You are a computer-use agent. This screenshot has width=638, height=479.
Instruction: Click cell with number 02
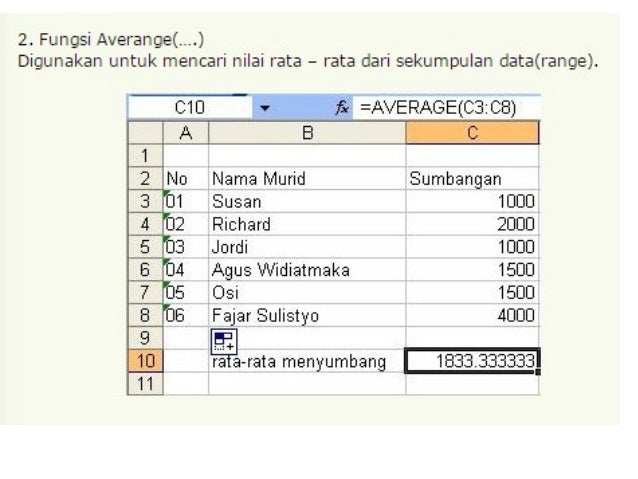click(x=186, y=224)
